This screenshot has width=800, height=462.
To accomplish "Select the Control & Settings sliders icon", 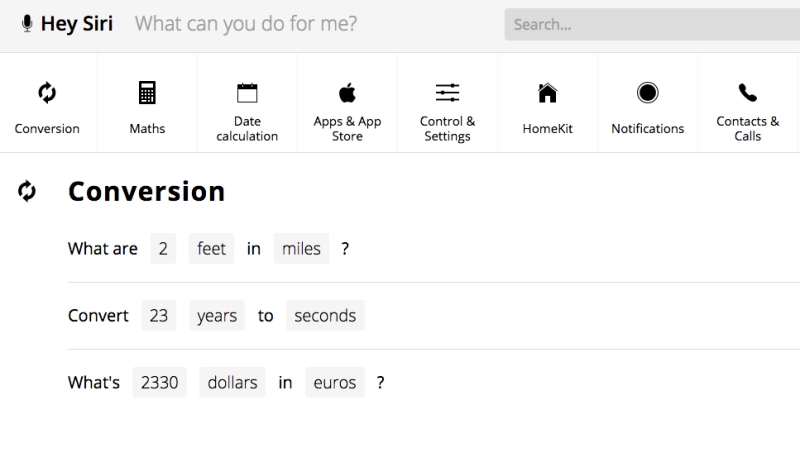I will tap(447, 93).
